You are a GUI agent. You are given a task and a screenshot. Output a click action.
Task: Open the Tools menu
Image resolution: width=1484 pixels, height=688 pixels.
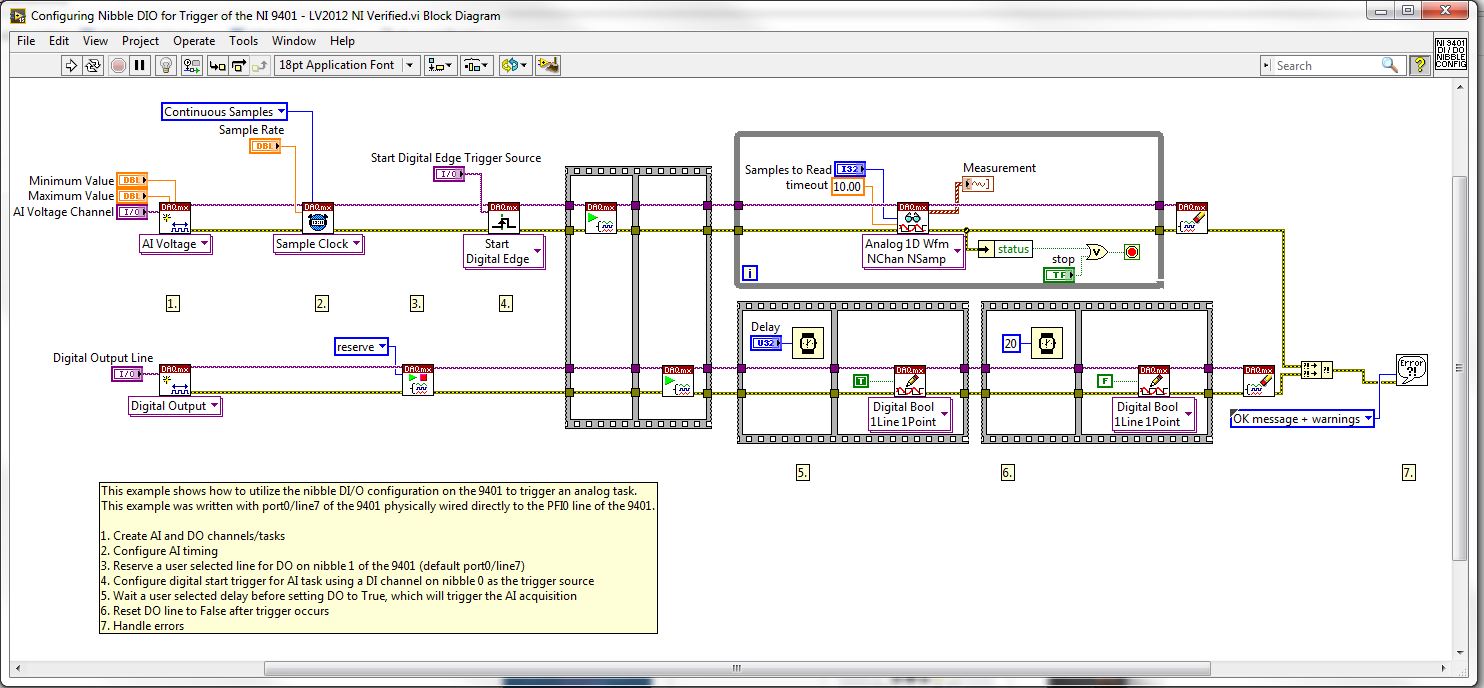pos(243,41)
